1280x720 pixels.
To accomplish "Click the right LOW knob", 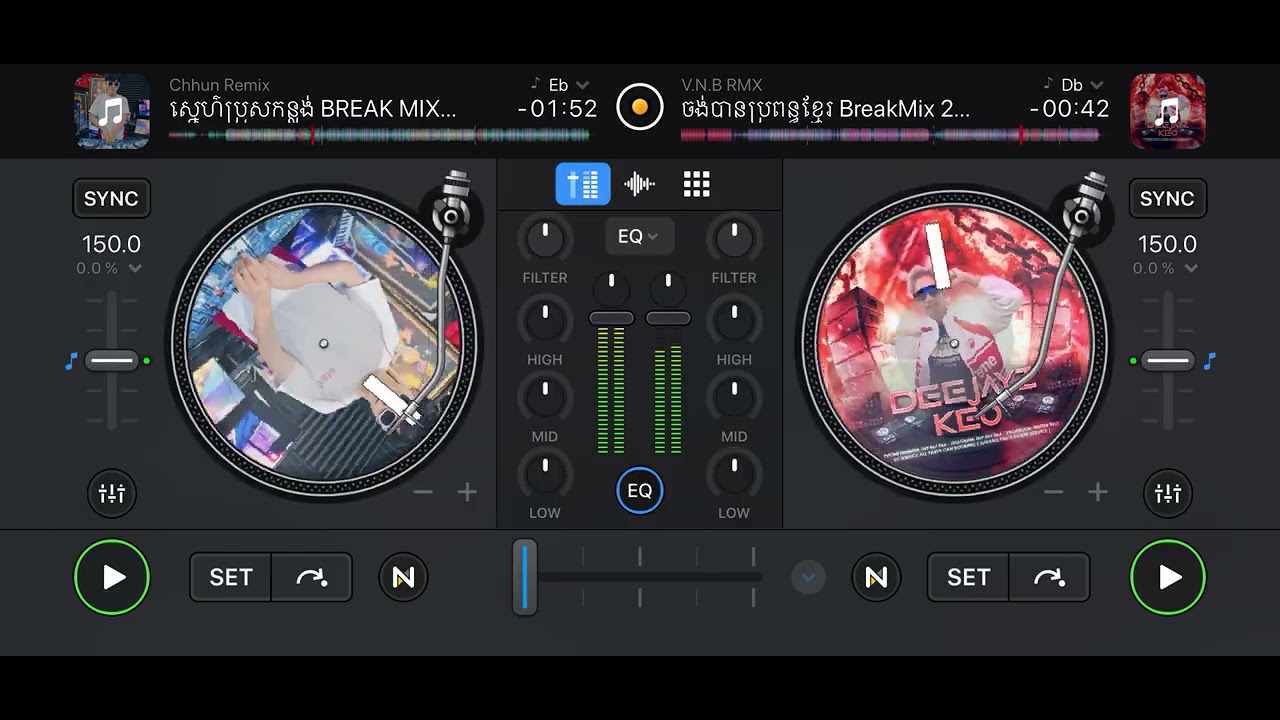I will 734,474.
